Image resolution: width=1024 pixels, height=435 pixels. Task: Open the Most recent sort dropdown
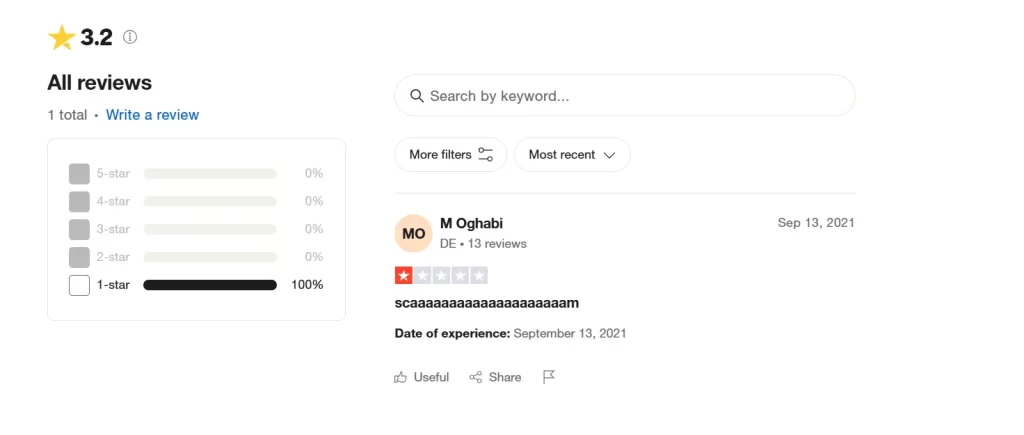click(572, 155)
